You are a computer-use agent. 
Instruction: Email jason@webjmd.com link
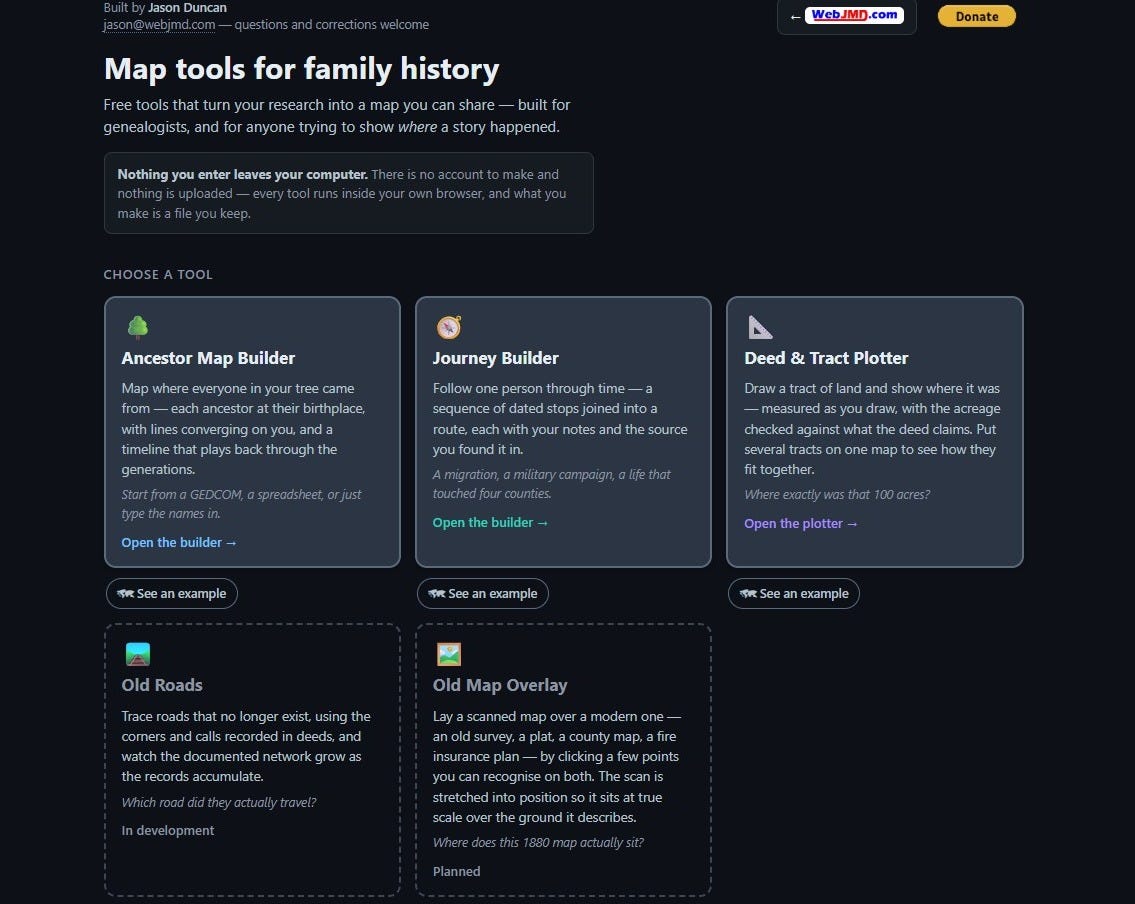pyautogui.click(x=159, y=25)
